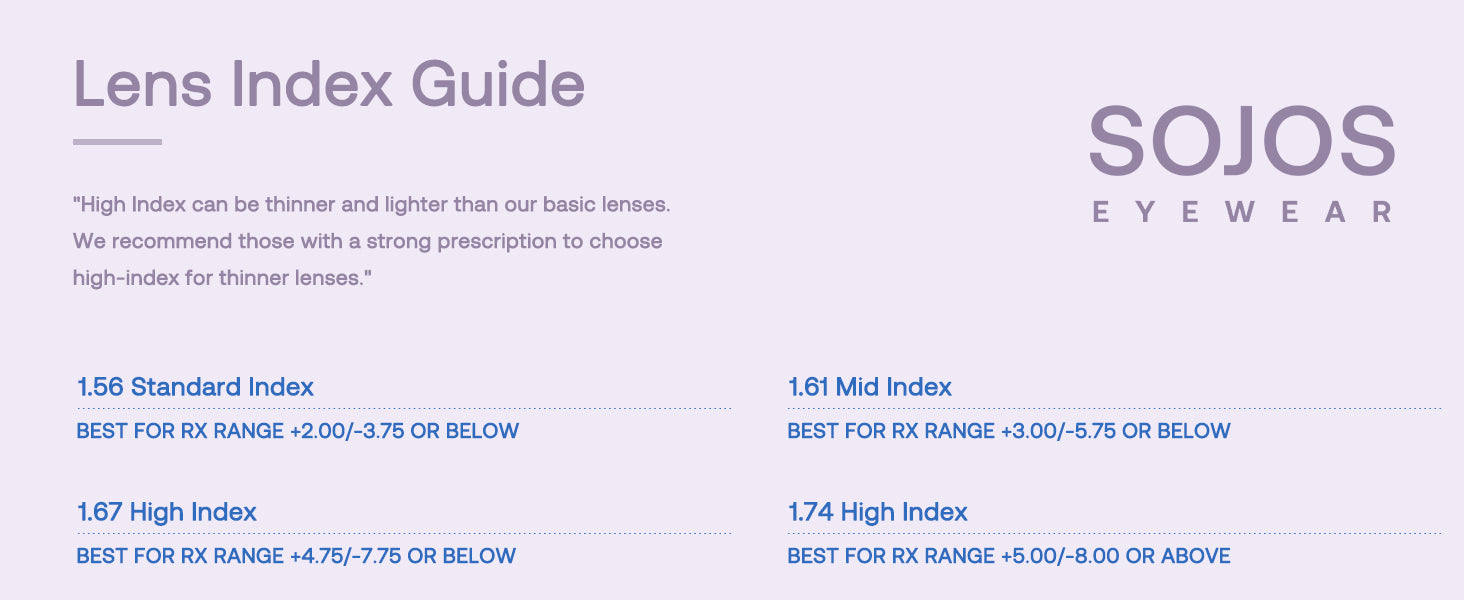Click the dotted divider under 1.74 High Index
The width and height of the screenshot is (1464, 600).
pyautogui.click(x=1114, y=533)
